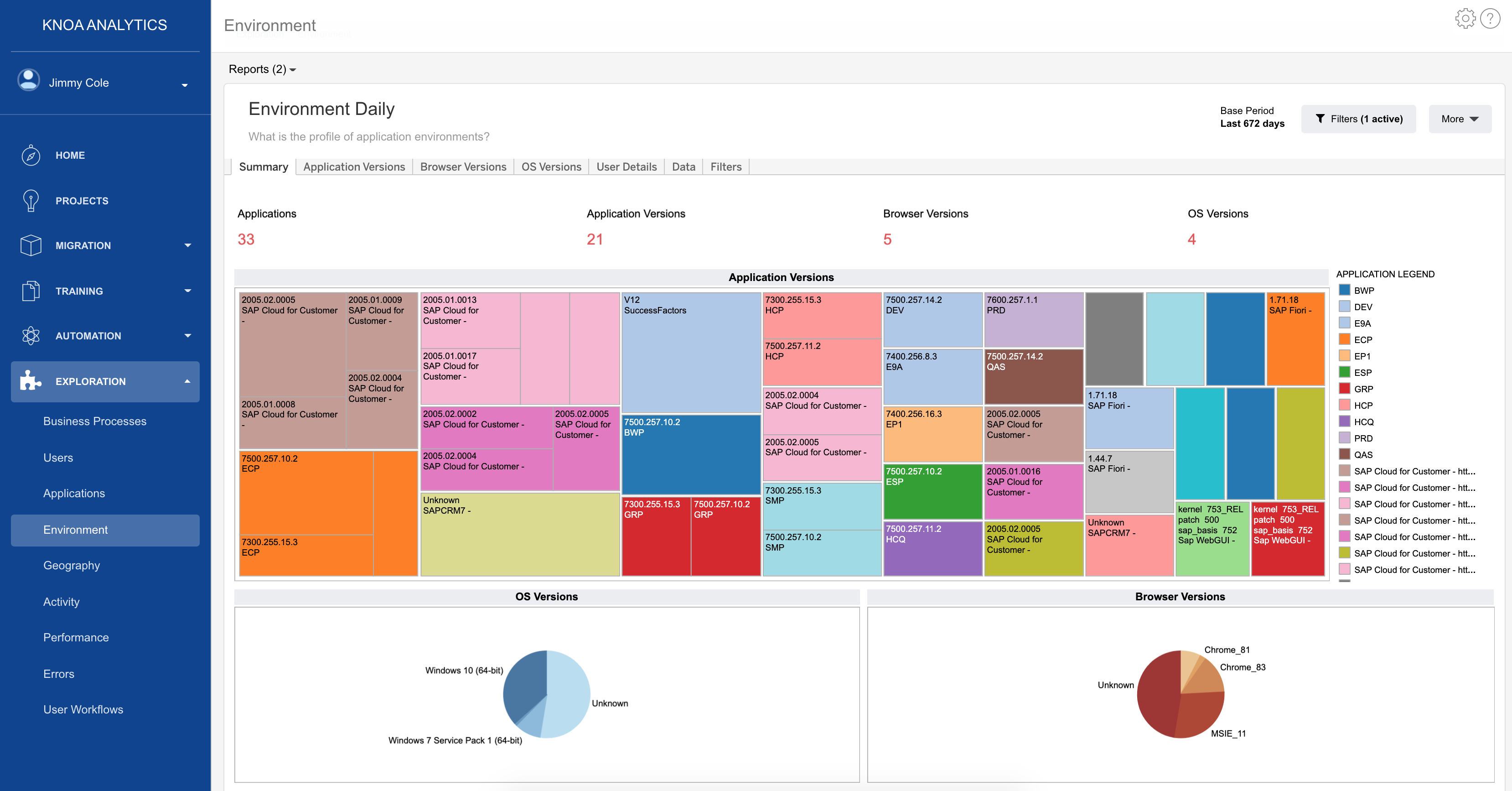Open the More dropdown menu
This screenshot has width=1512, height=791.
click(1459, 119)
